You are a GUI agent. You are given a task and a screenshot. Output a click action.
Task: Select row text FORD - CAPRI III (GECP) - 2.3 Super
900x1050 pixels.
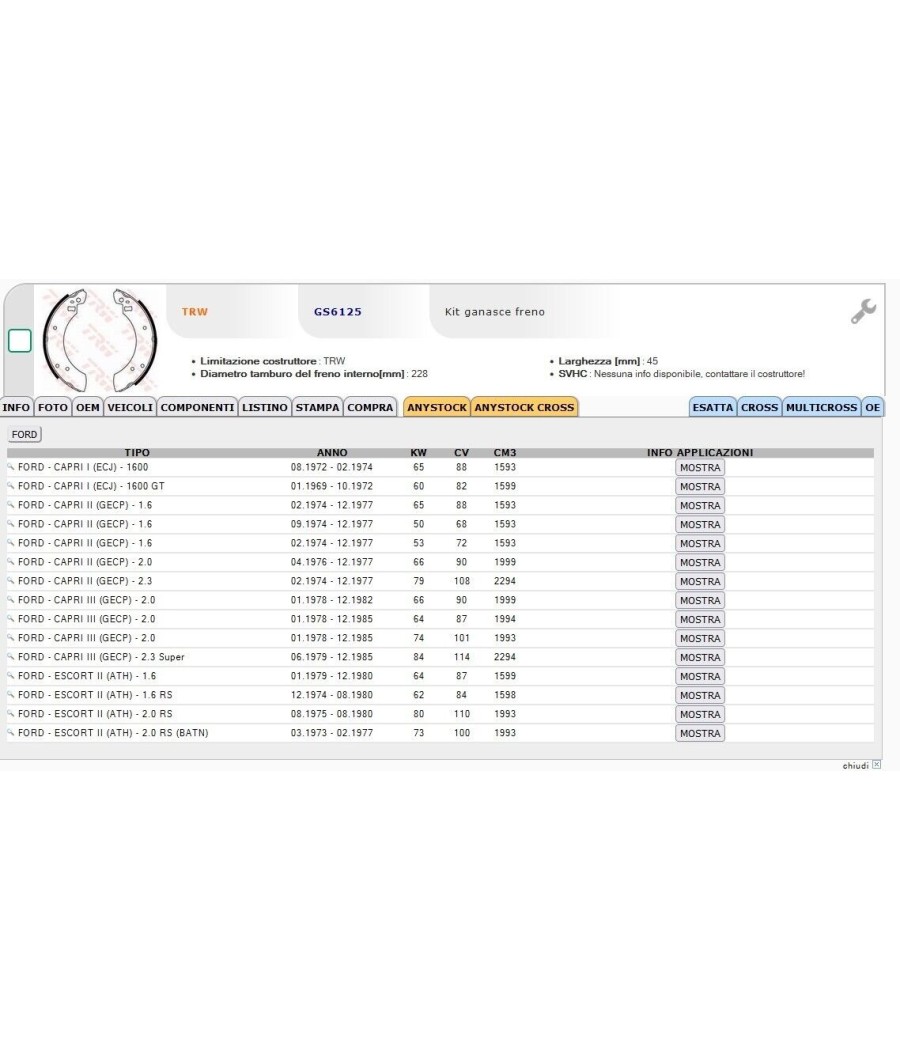pyautogui.click(x=101, y=657)
